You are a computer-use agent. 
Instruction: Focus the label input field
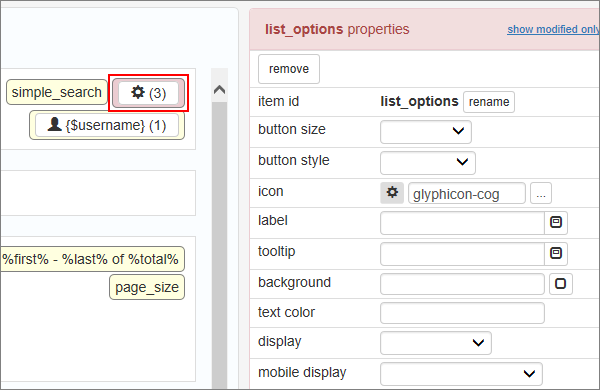462,223
